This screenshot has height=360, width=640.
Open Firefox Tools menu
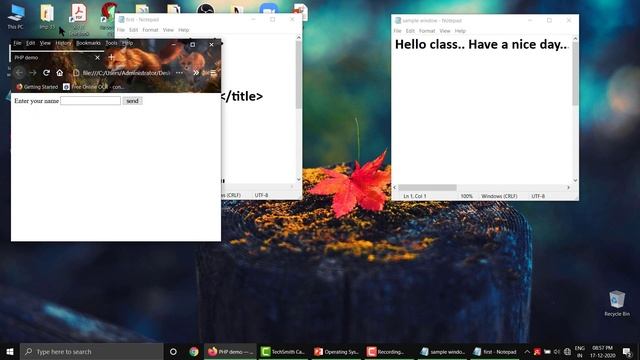tap(111, 43)
